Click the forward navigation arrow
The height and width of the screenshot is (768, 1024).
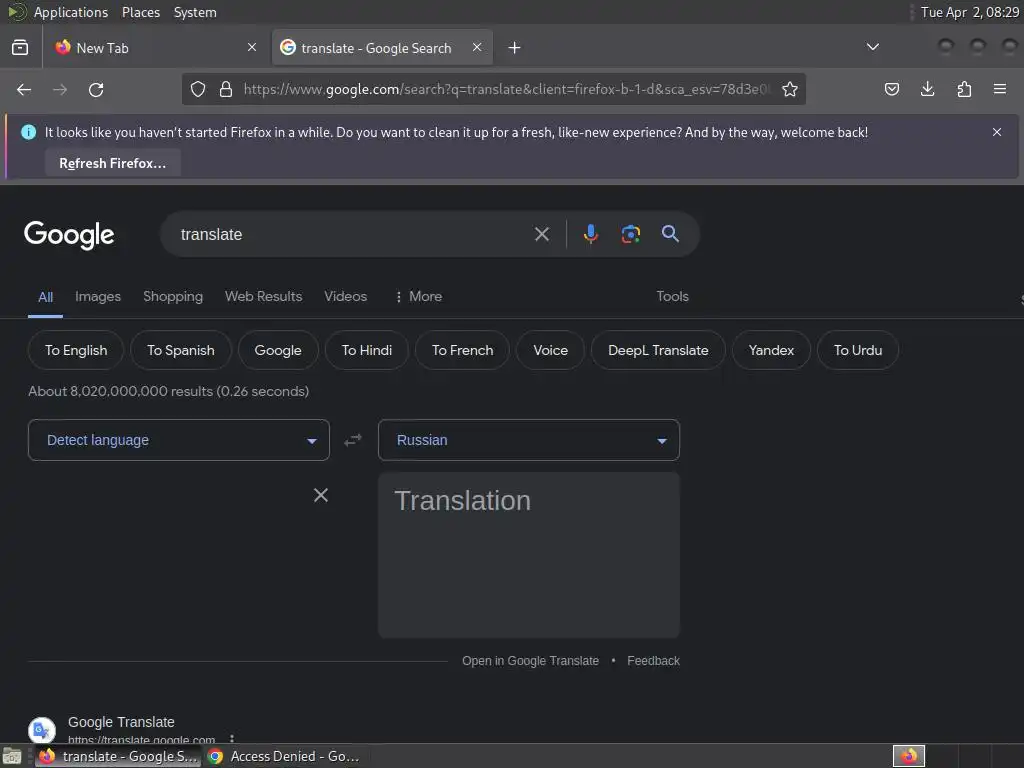click(x=60, y=89)
